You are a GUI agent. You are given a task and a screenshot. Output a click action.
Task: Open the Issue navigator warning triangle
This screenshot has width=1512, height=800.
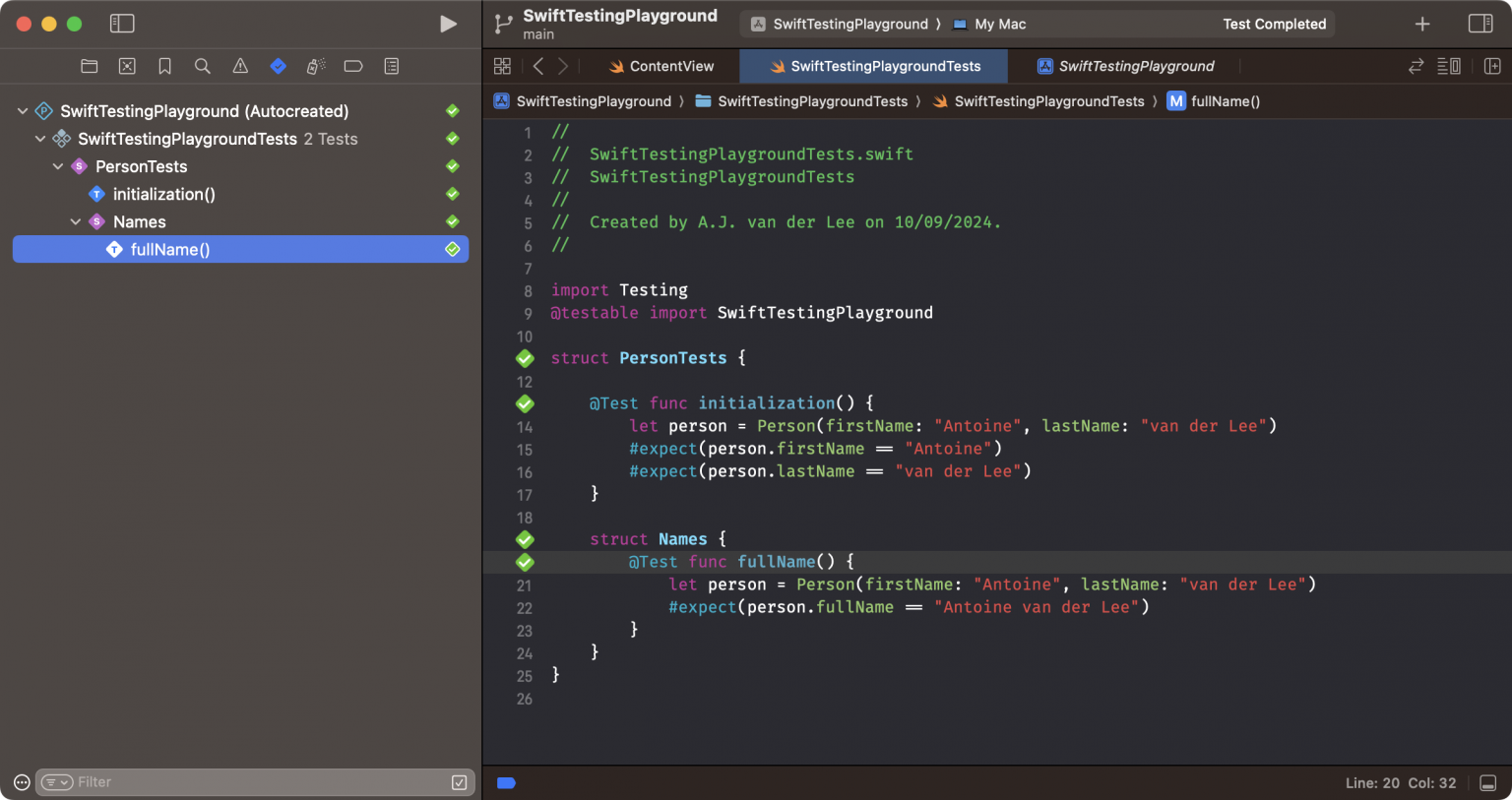pyautogui.click(x=240, y=66)
